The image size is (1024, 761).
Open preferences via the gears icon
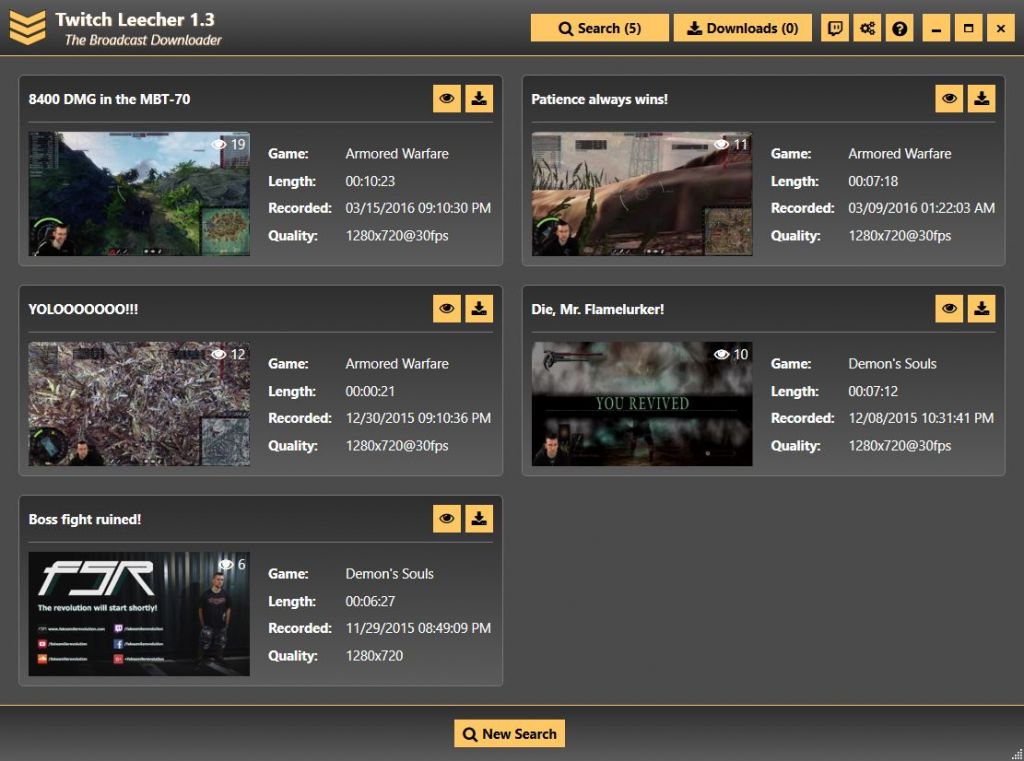point(867,29)
